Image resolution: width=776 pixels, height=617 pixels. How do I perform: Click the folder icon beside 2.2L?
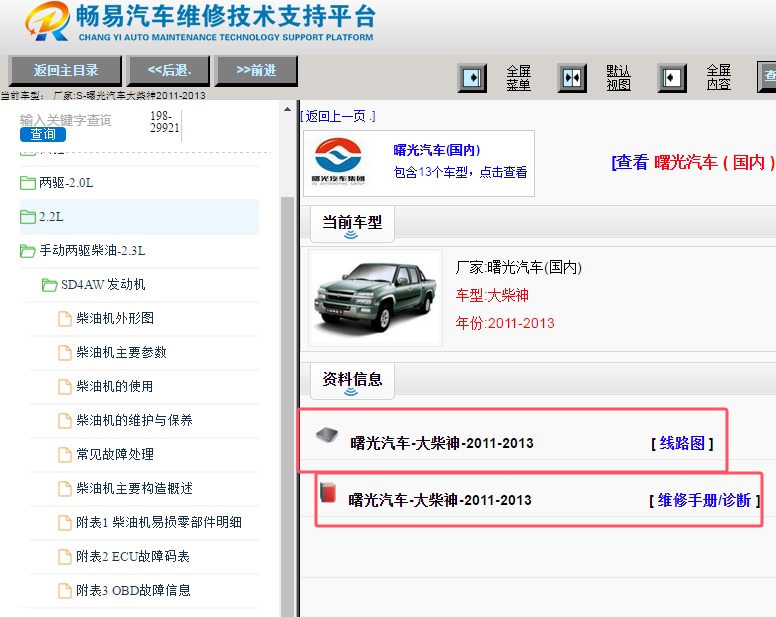point(28,217)
